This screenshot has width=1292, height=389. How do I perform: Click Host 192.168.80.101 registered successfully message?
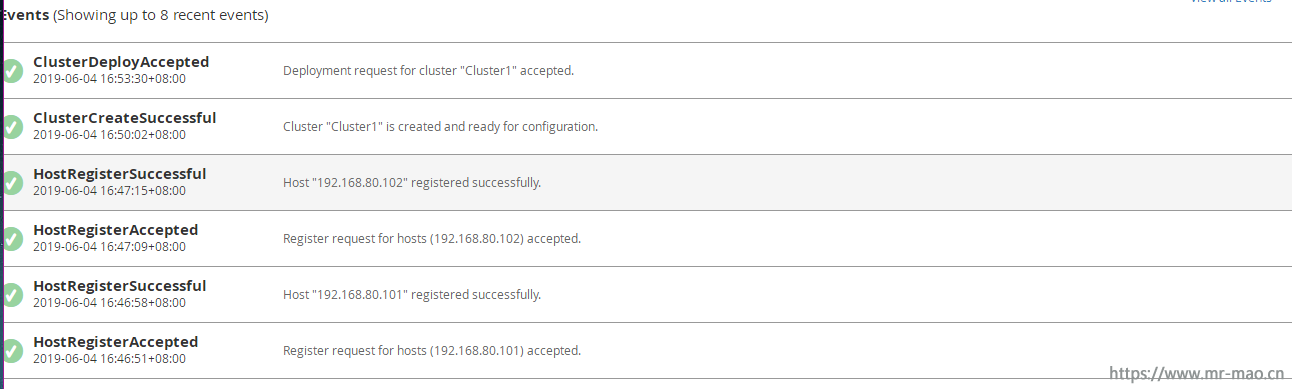412,295
